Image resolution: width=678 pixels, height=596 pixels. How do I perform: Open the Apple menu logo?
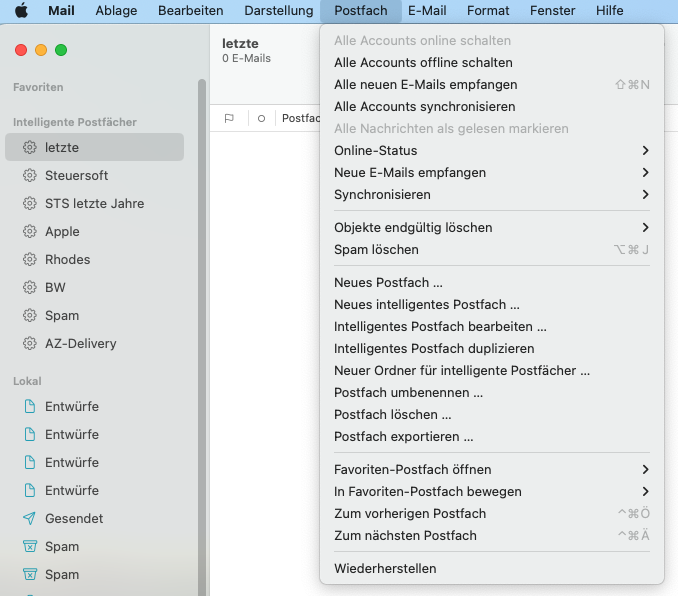coord(21,11)
